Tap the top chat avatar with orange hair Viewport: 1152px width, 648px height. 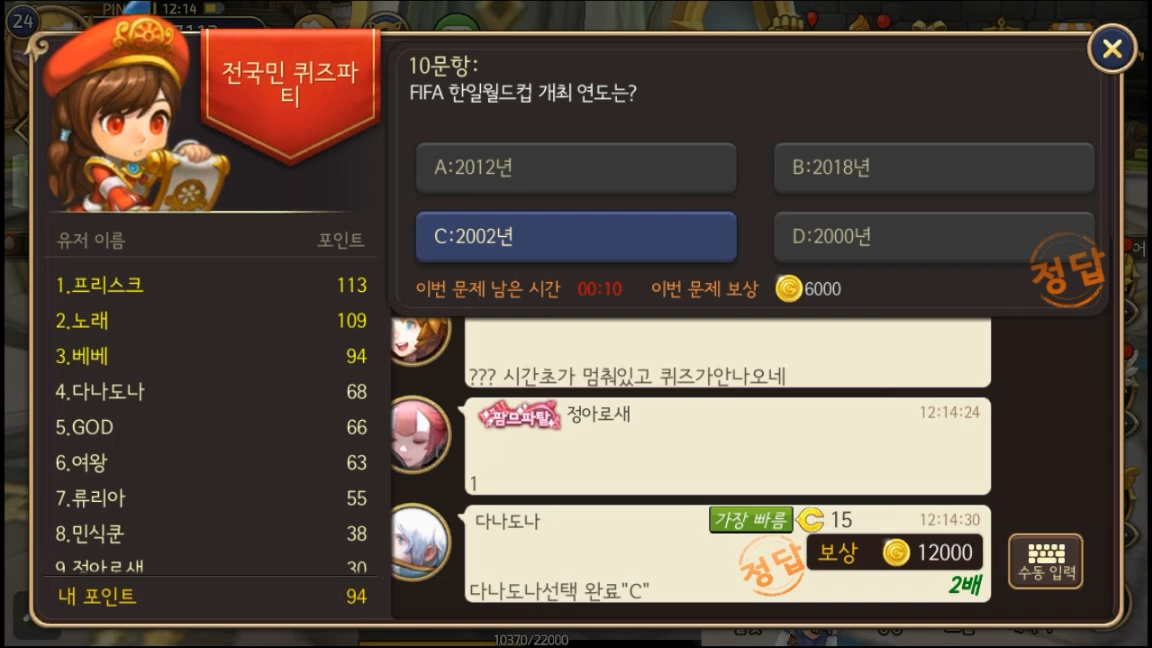(419, 339)
